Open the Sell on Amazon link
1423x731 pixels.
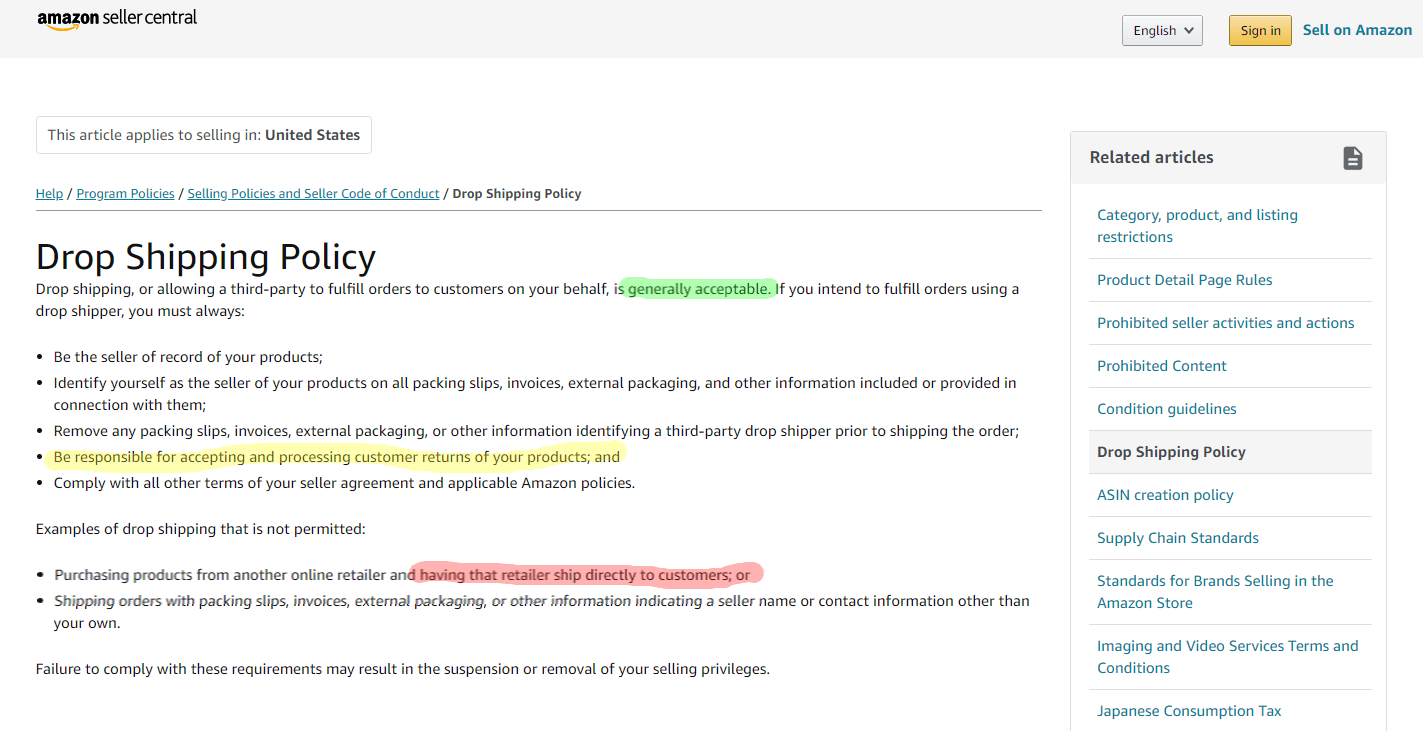click(1357, 30)
